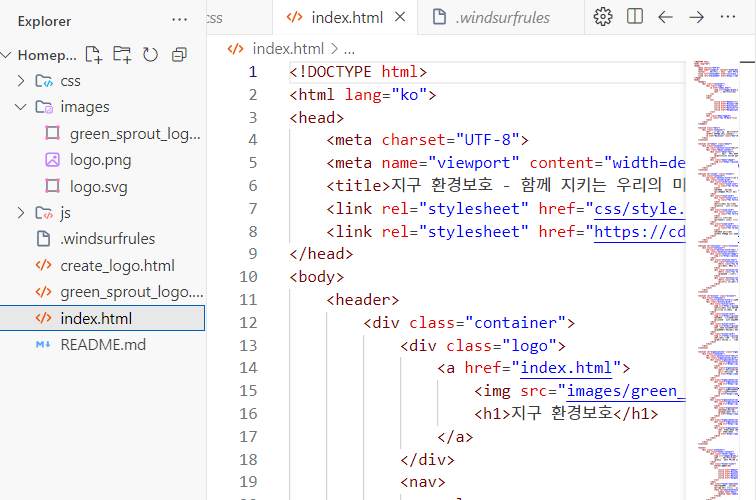Collapse all folders in Explorer

point(179,55)
